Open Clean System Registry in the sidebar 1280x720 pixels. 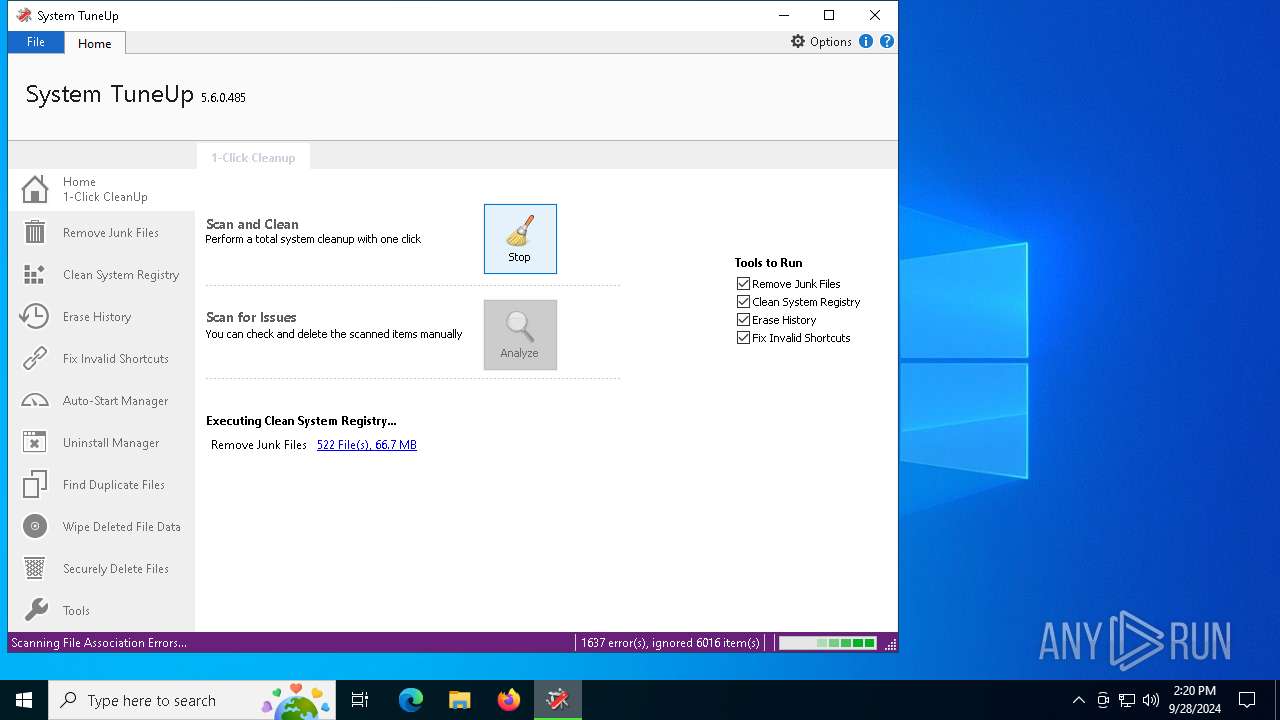tap(102, 274)
